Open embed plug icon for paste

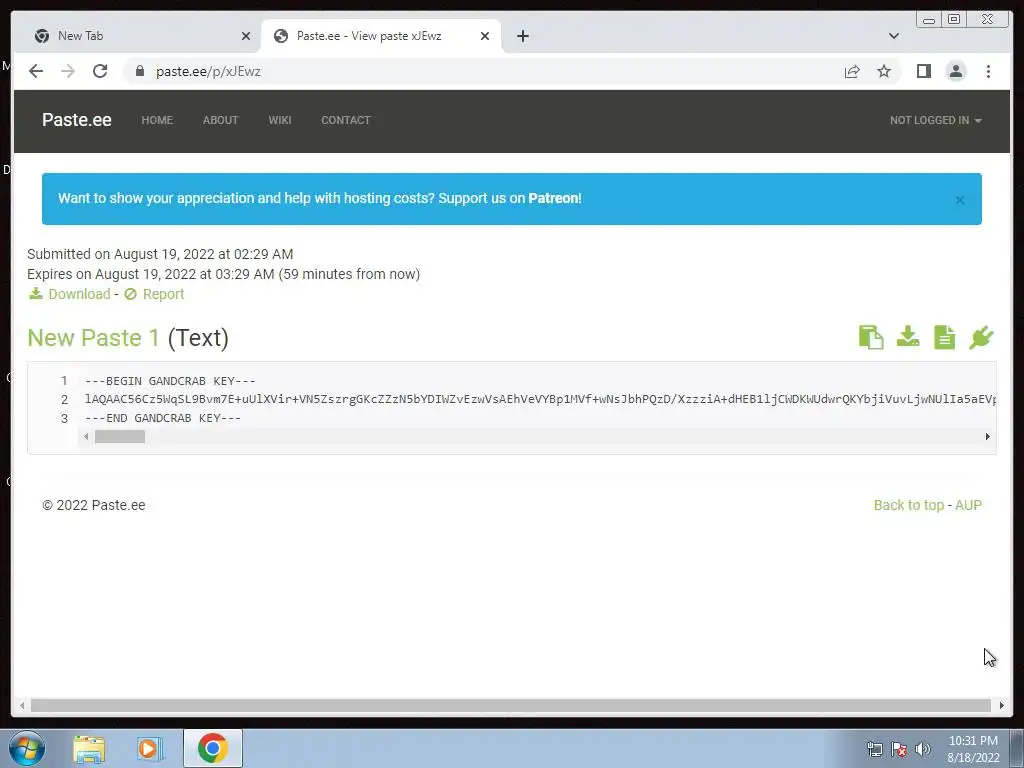pyautogui.click(x=981, y=338)
